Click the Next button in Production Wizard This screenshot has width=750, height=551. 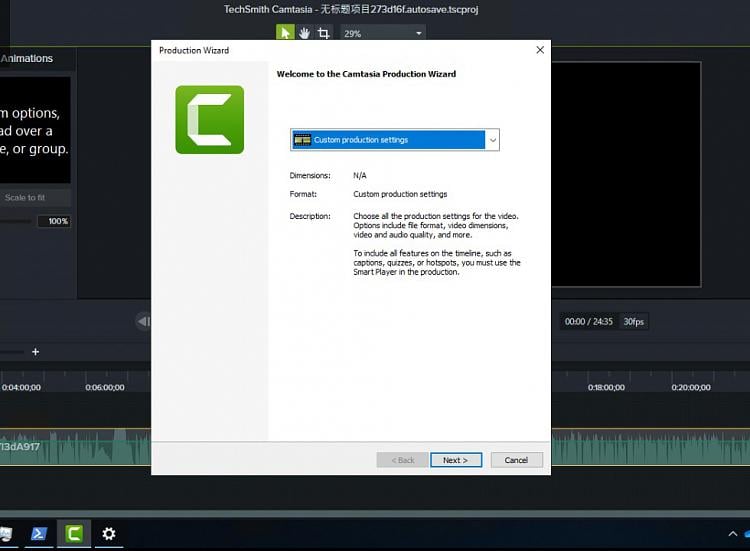[456, 460]
